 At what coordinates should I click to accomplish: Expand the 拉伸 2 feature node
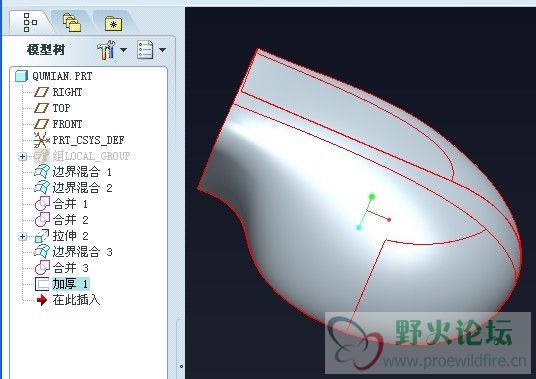coord(23,236)
